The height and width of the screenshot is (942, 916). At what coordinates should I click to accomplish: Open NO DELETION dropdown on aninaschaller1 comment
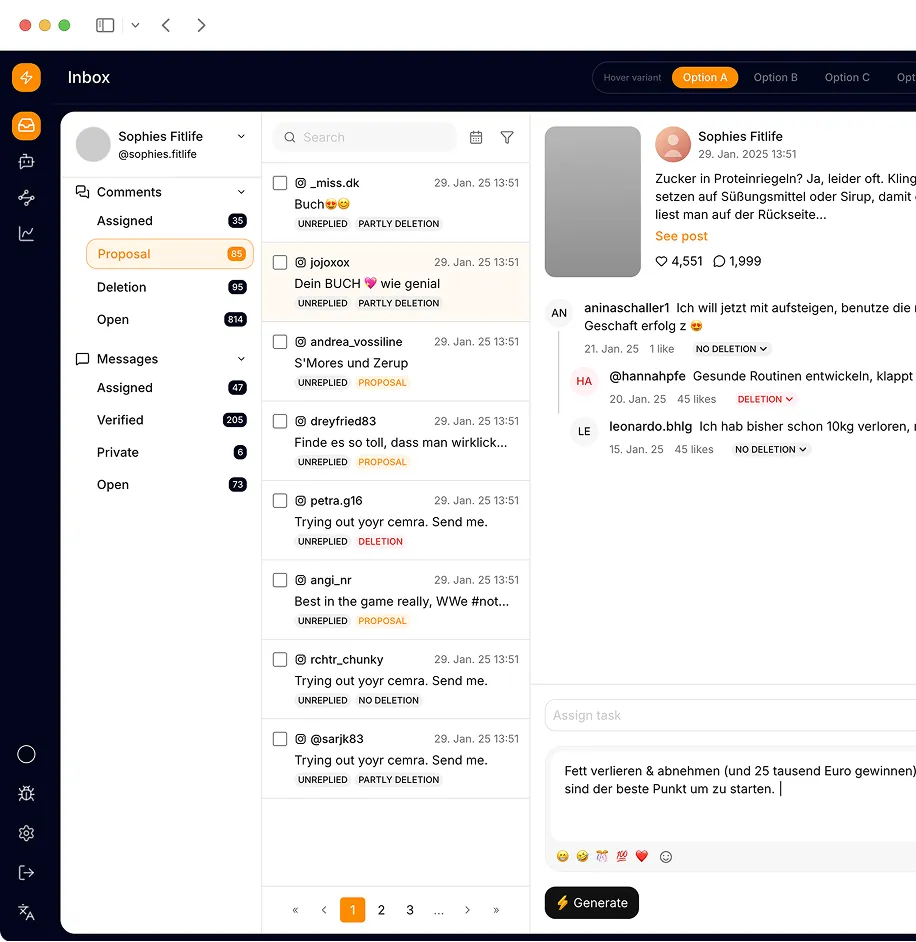pos(731,349)
